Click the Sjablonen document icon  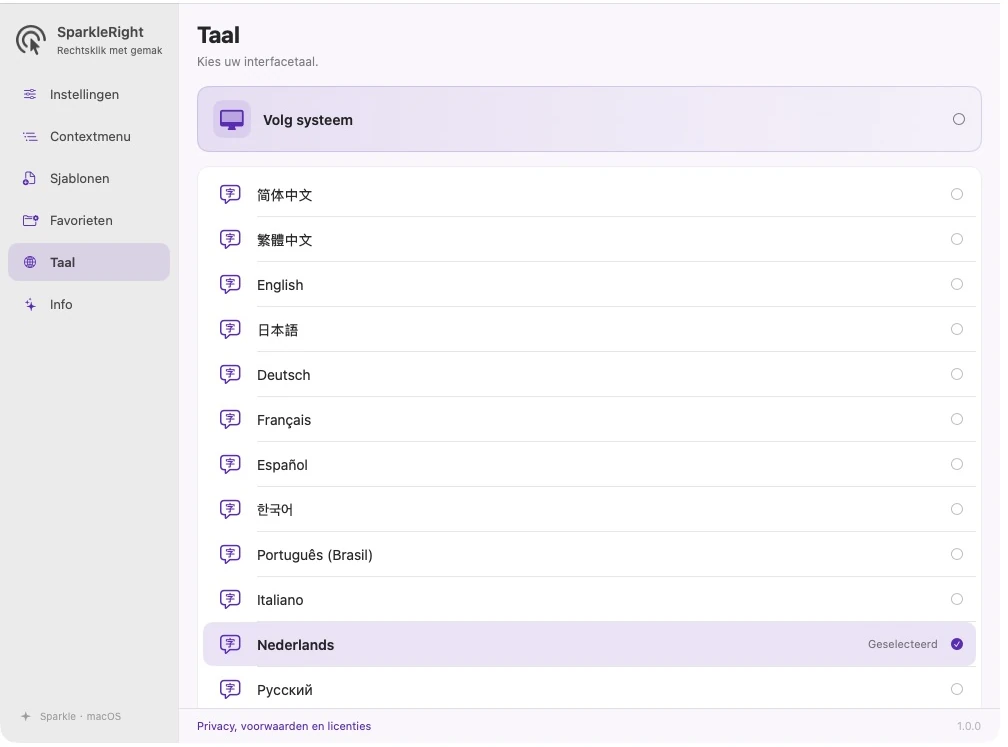[30, 178]
